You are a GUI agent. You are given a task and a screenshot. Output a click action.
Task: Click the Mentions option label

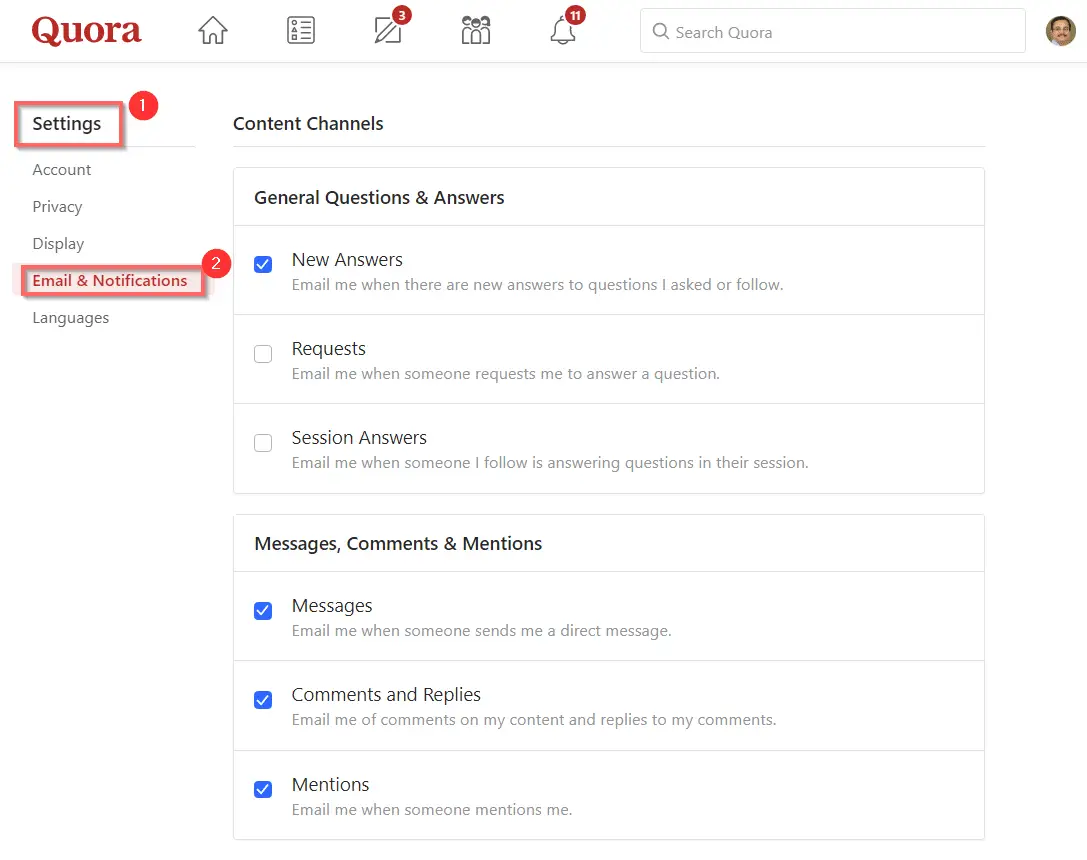pyautogui.click(x=331, y=784)
